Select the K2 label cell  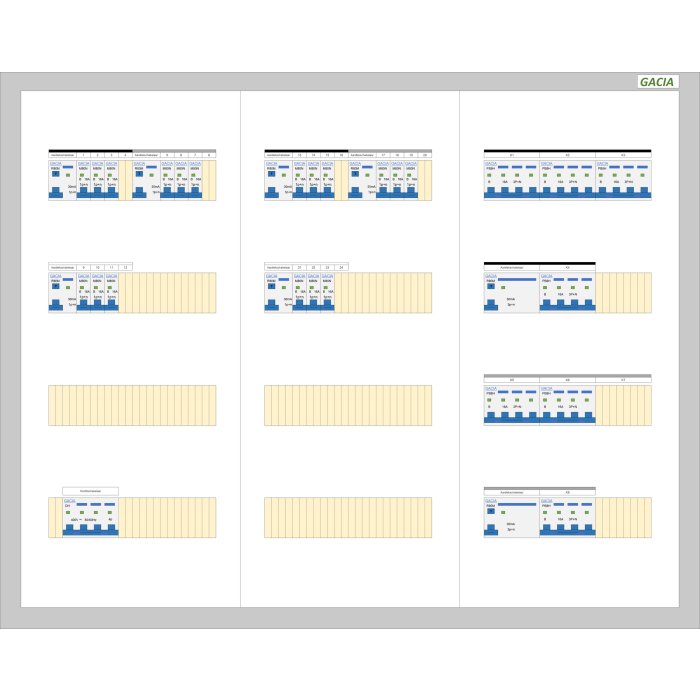pyautogui.click(x=567, y=156)
